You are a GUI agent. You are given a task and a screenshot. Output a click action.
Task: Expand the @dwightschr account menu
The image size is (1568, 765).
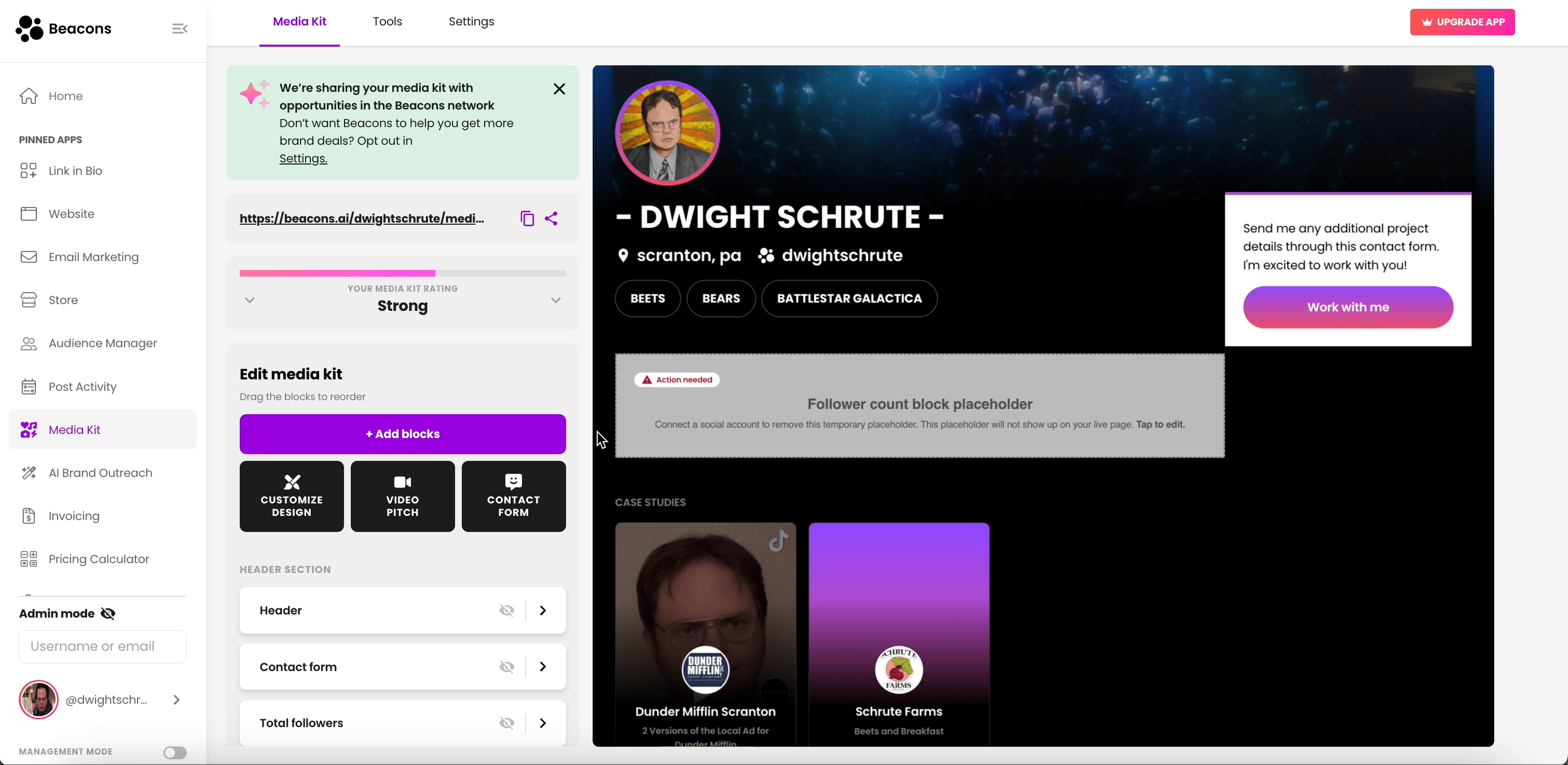(x=176, y=700)
